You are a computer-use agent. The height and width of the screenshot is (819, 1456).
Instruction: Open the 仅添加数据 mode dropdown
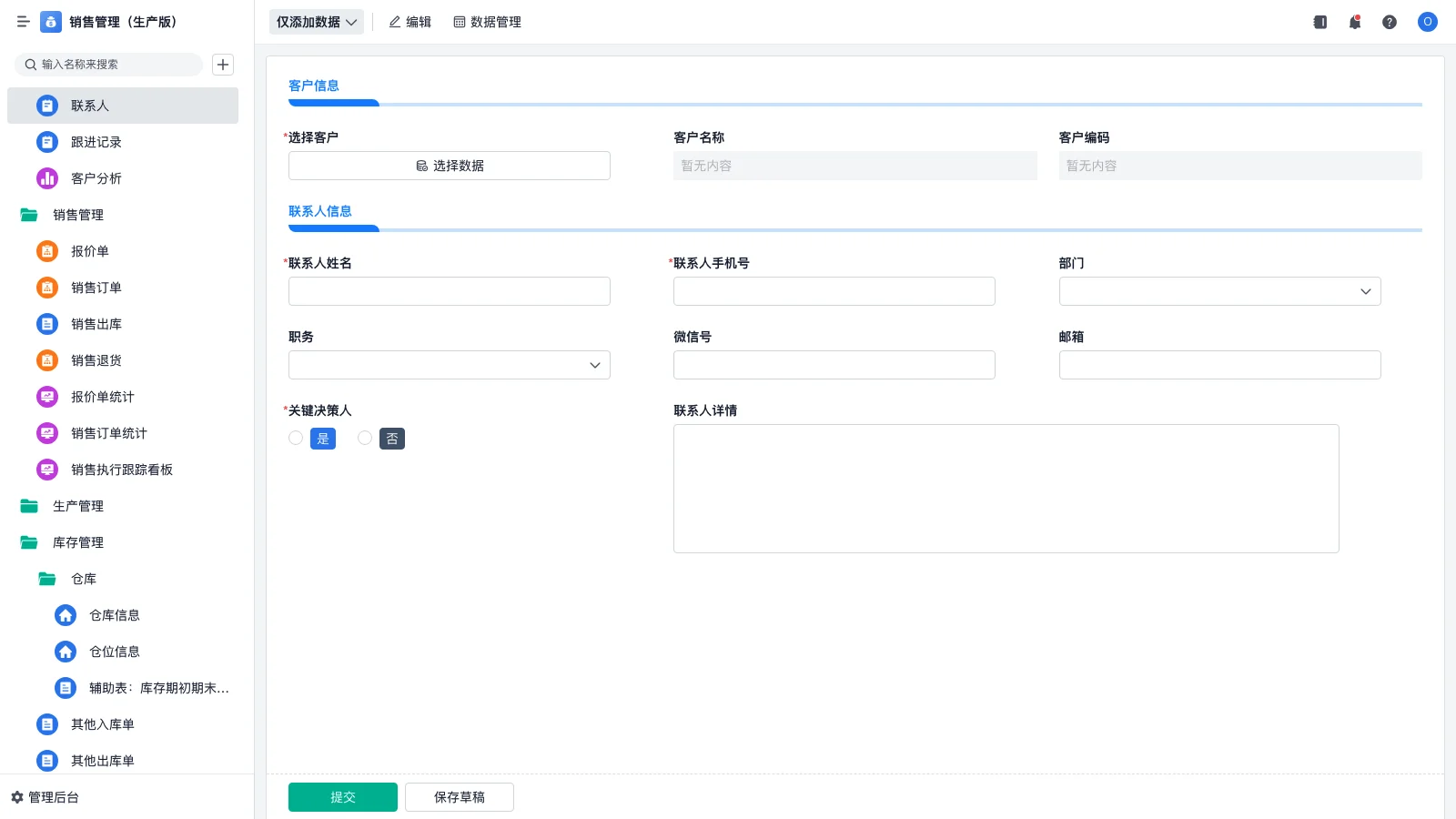point(316,21)
